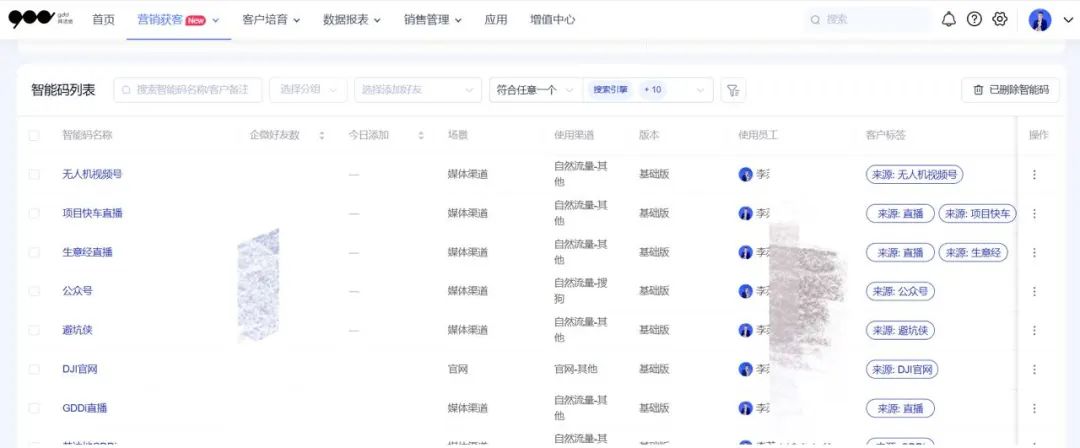This screenshot has width=1080, height=448.
Task: Go to the 增值中心 tab
Action: point(552,20)
